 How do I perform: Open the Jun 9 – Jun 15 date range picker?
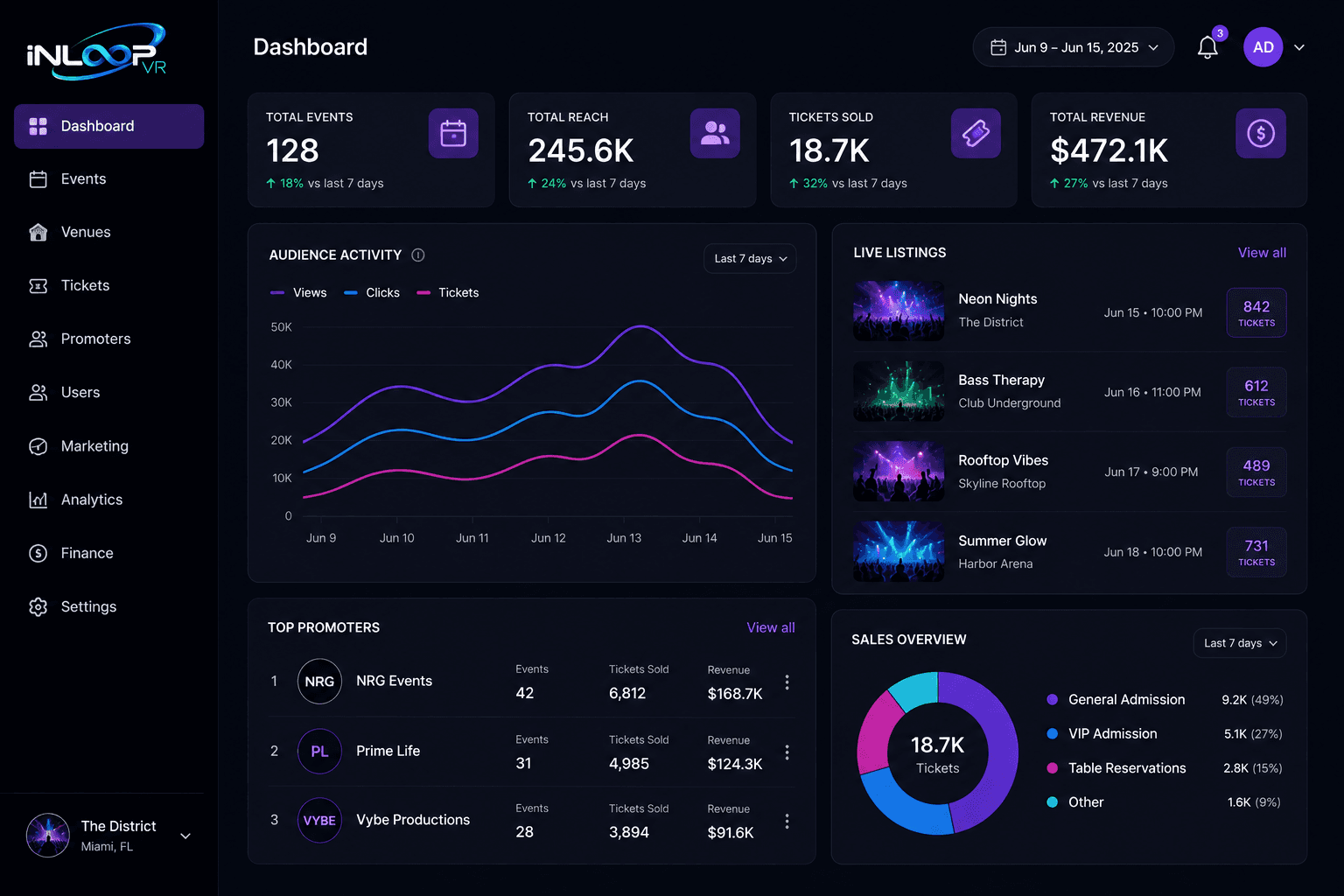[1074, 47]
